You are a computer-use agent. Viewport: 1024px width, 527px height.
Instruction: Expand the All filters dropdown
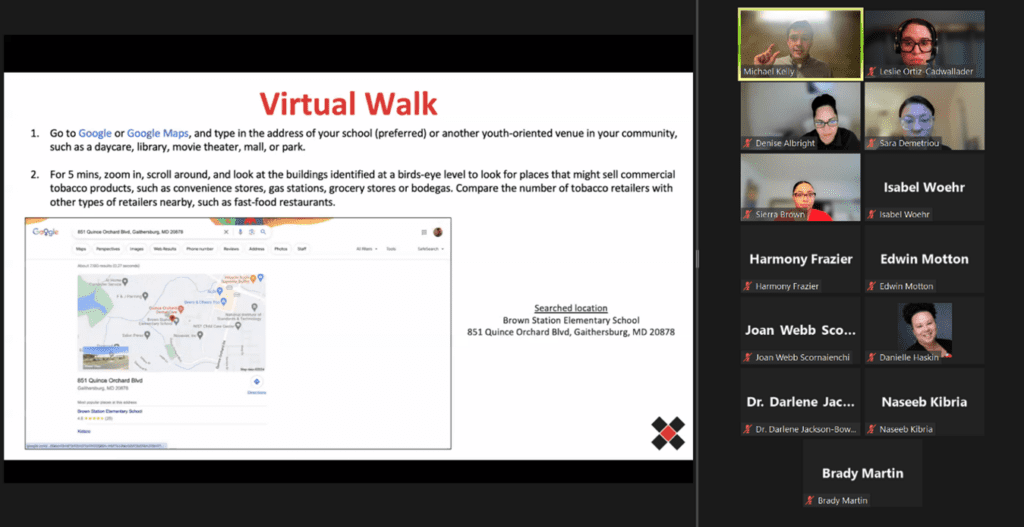(365, 248)
